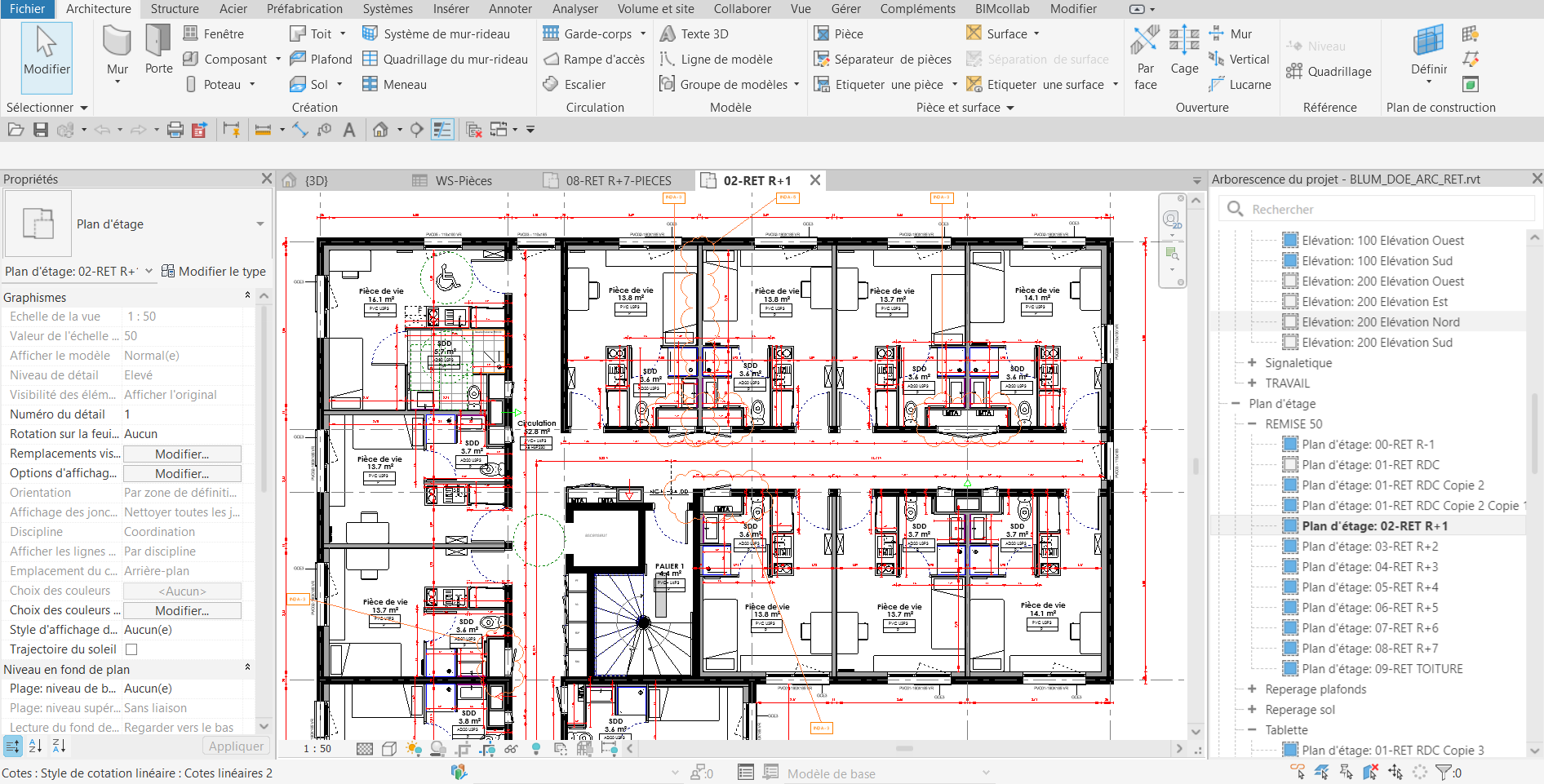Screen dimensions: 1544x784
Task: Collapse the REMISE 50 tree node
Action: (x=1252, y=424)
